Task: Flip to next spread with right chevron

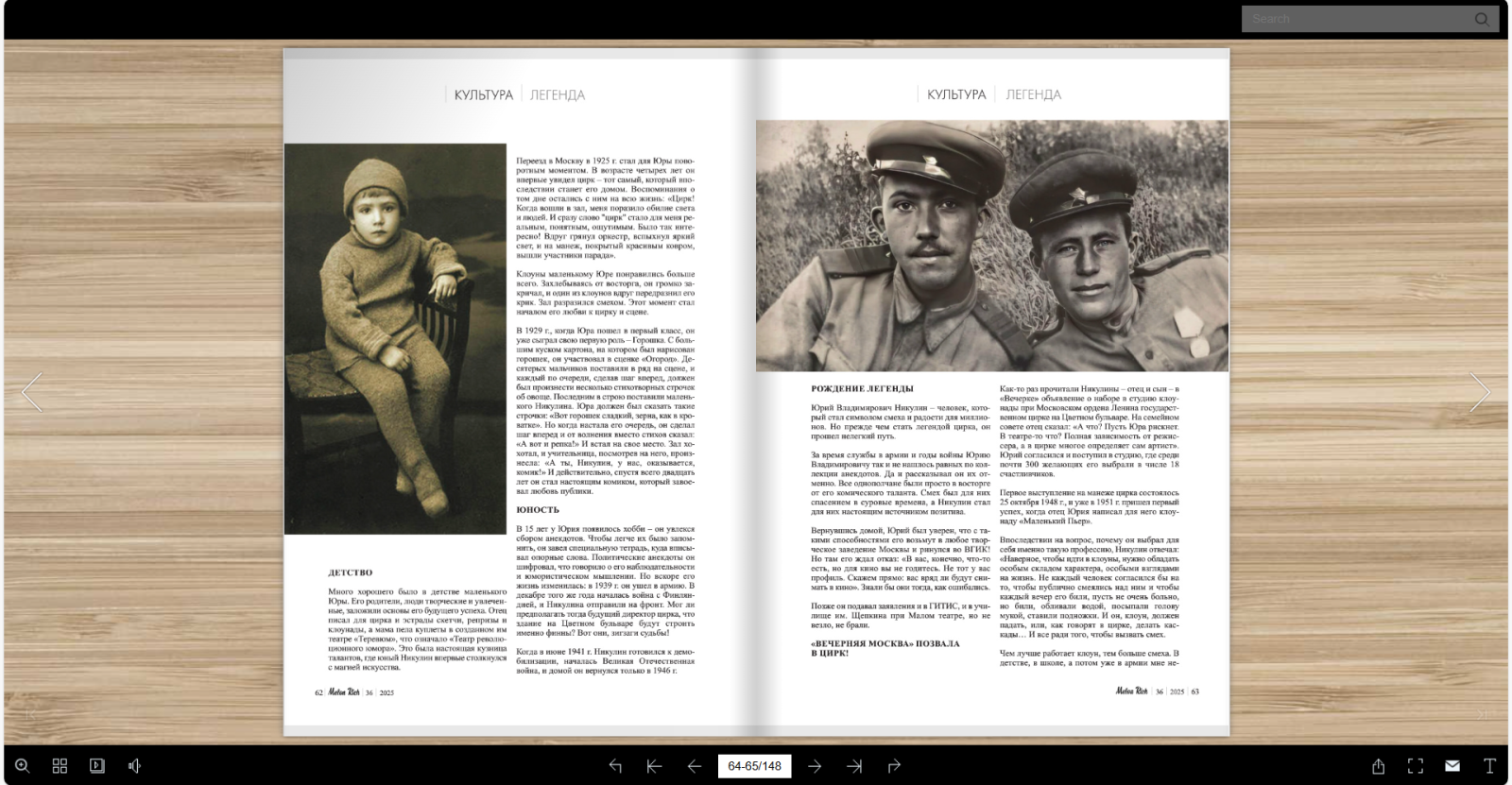Action: click(1479, 392)
